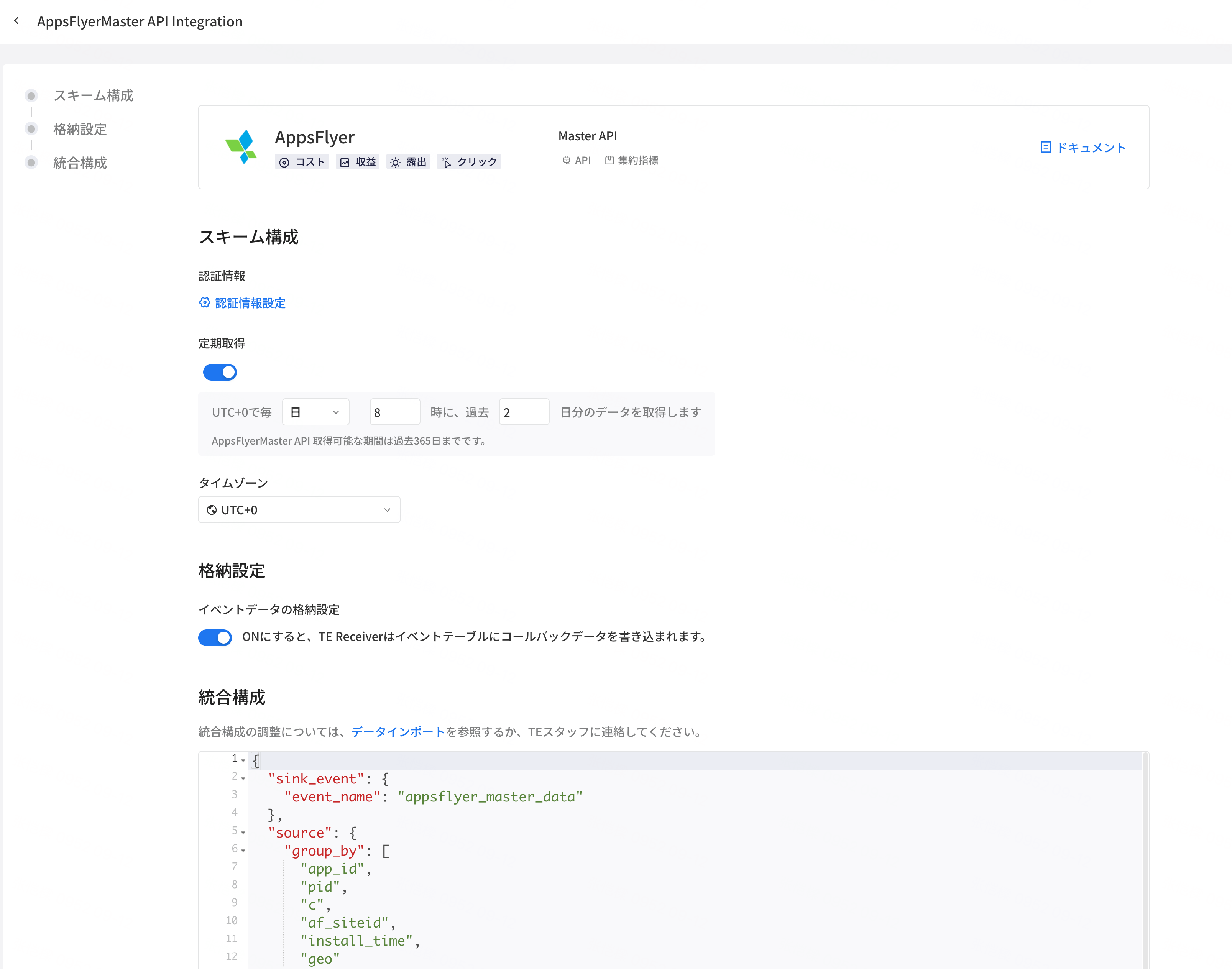Click the "af_siteid" entry in the code

(x=344, y=923)
